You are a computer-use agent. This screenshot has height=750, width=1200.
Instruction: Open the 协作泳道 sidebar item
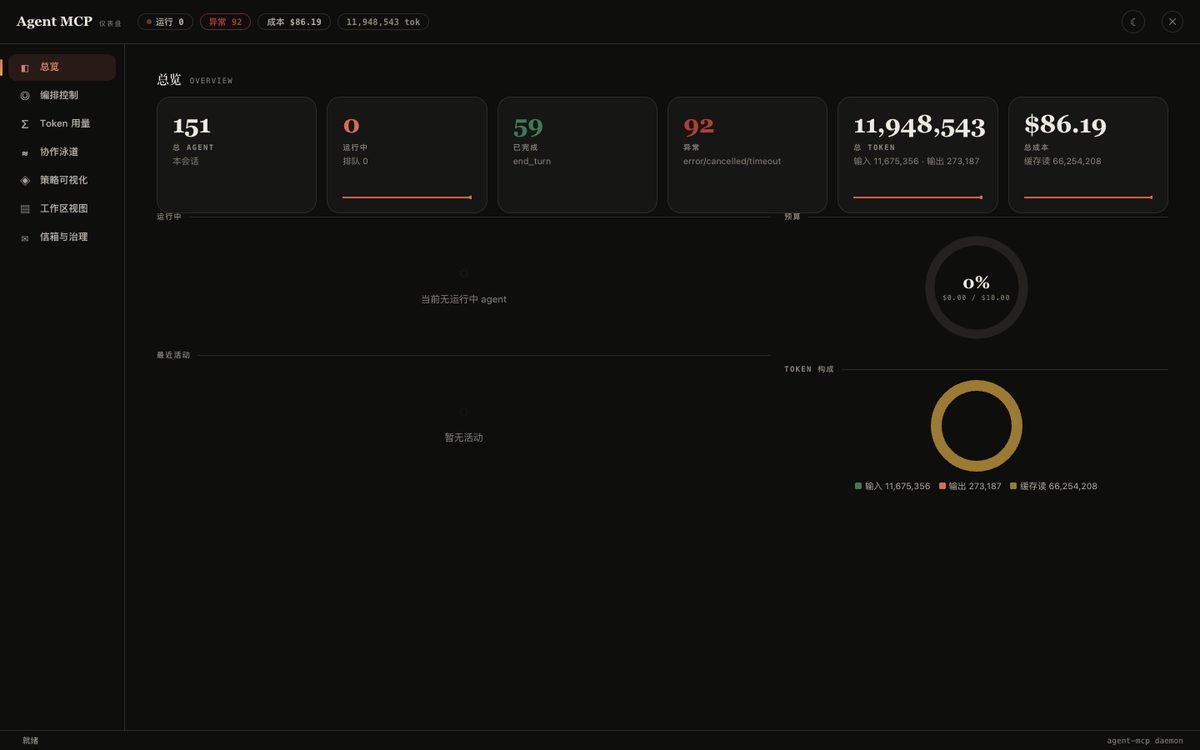62,152
